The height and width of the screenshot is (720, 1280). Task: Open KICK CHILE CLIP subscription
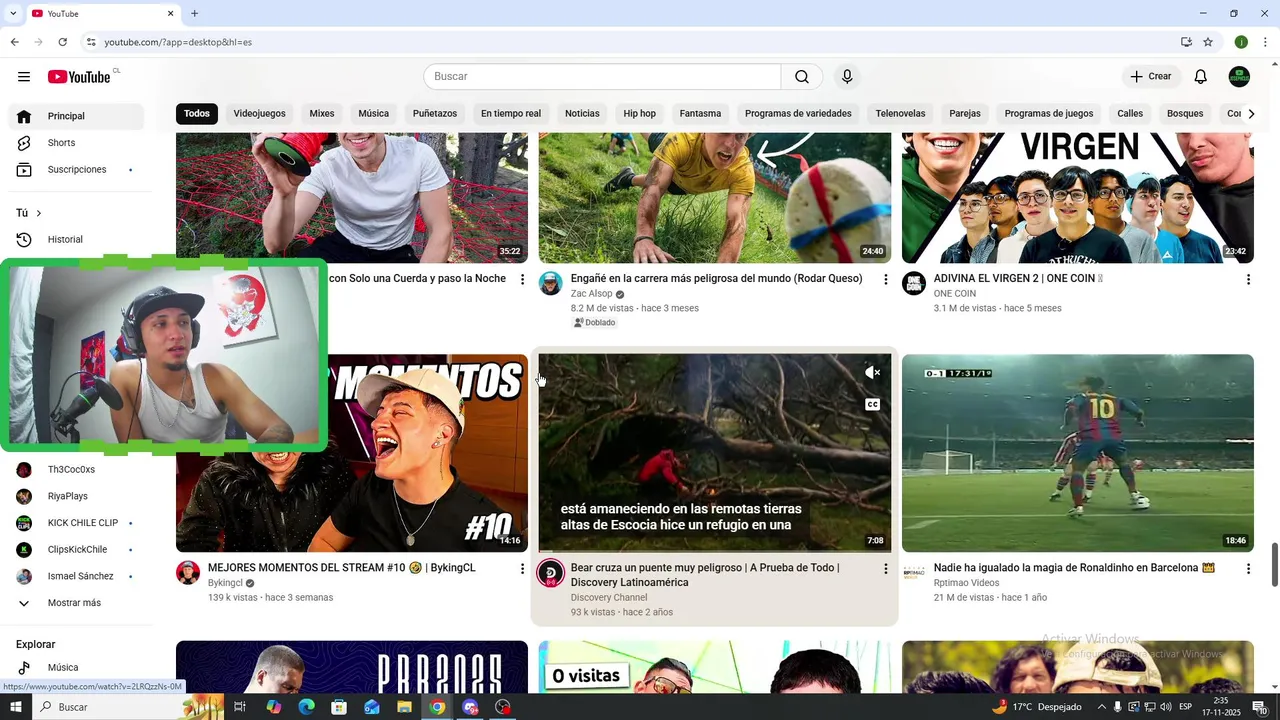tap(76, 523)
